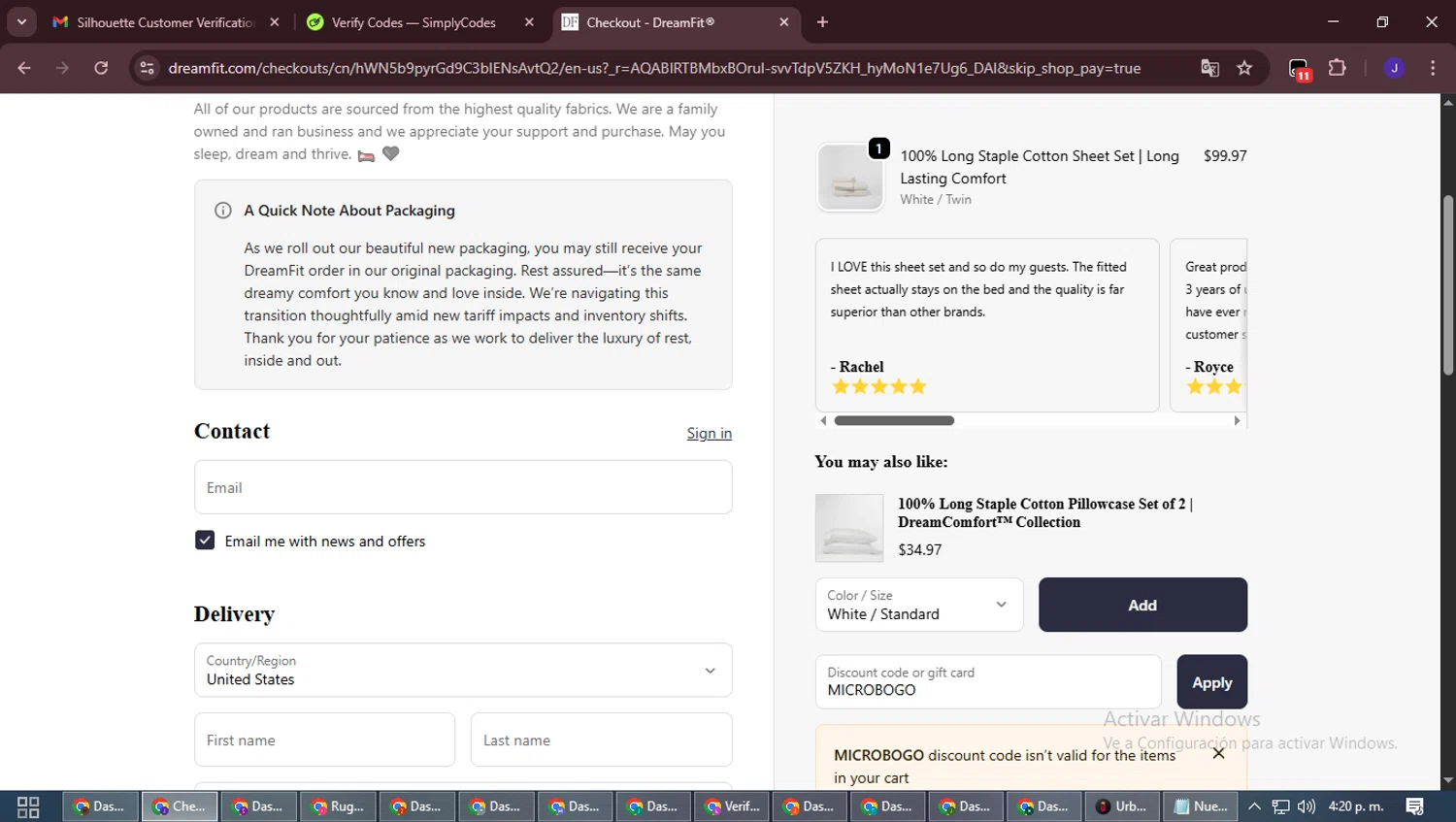Open a new browser tab
The height and width of the screenshot is (822, 1456).
click(x=822, y=22)
